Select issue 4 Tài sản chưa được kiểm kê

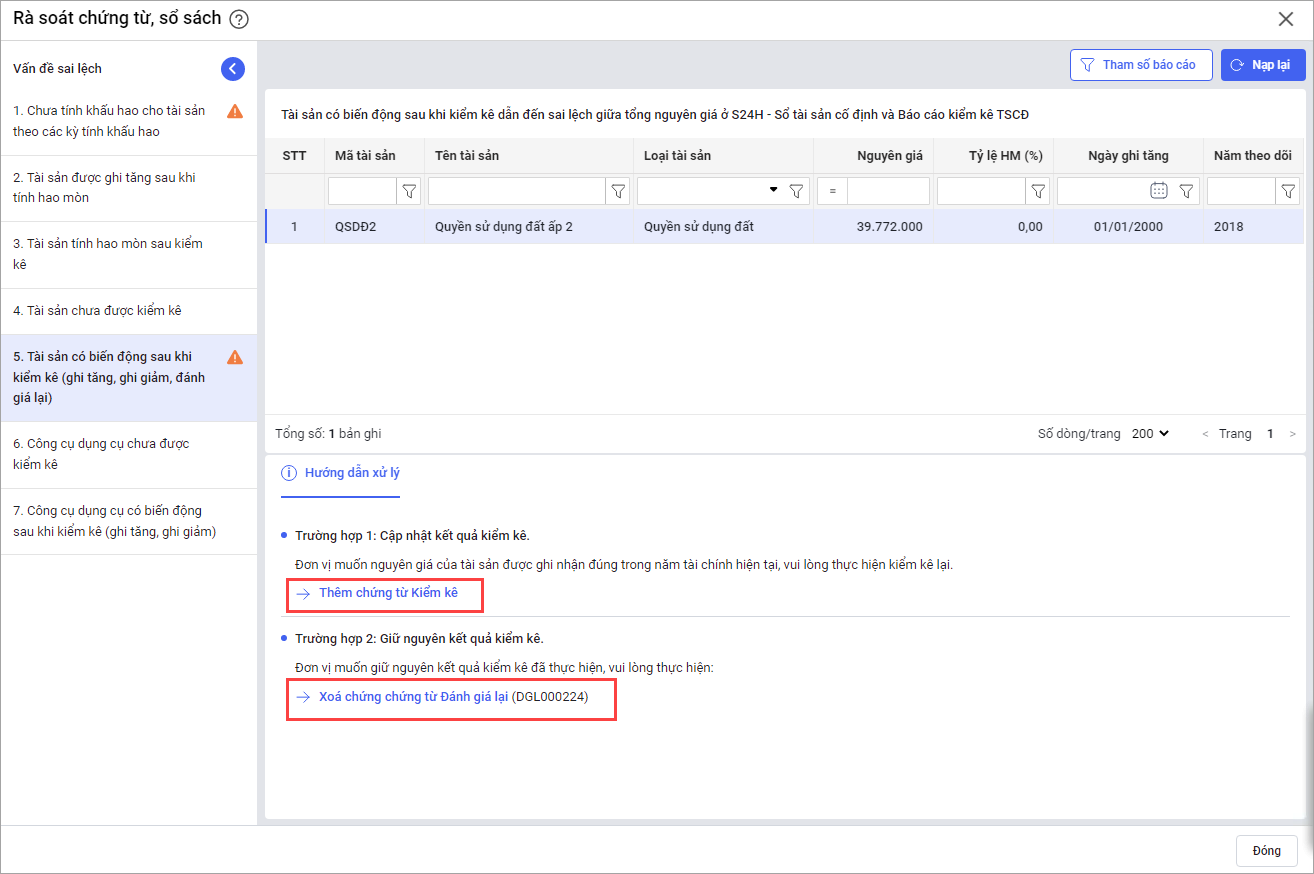tap(97, 311)
